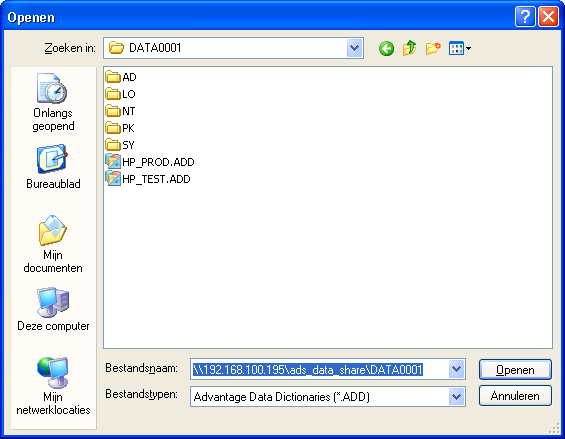The height and width of the screenshot is (439, 565).
Task: Expand the Zoeken in folder dropdown
Action: tap(355, 48)
